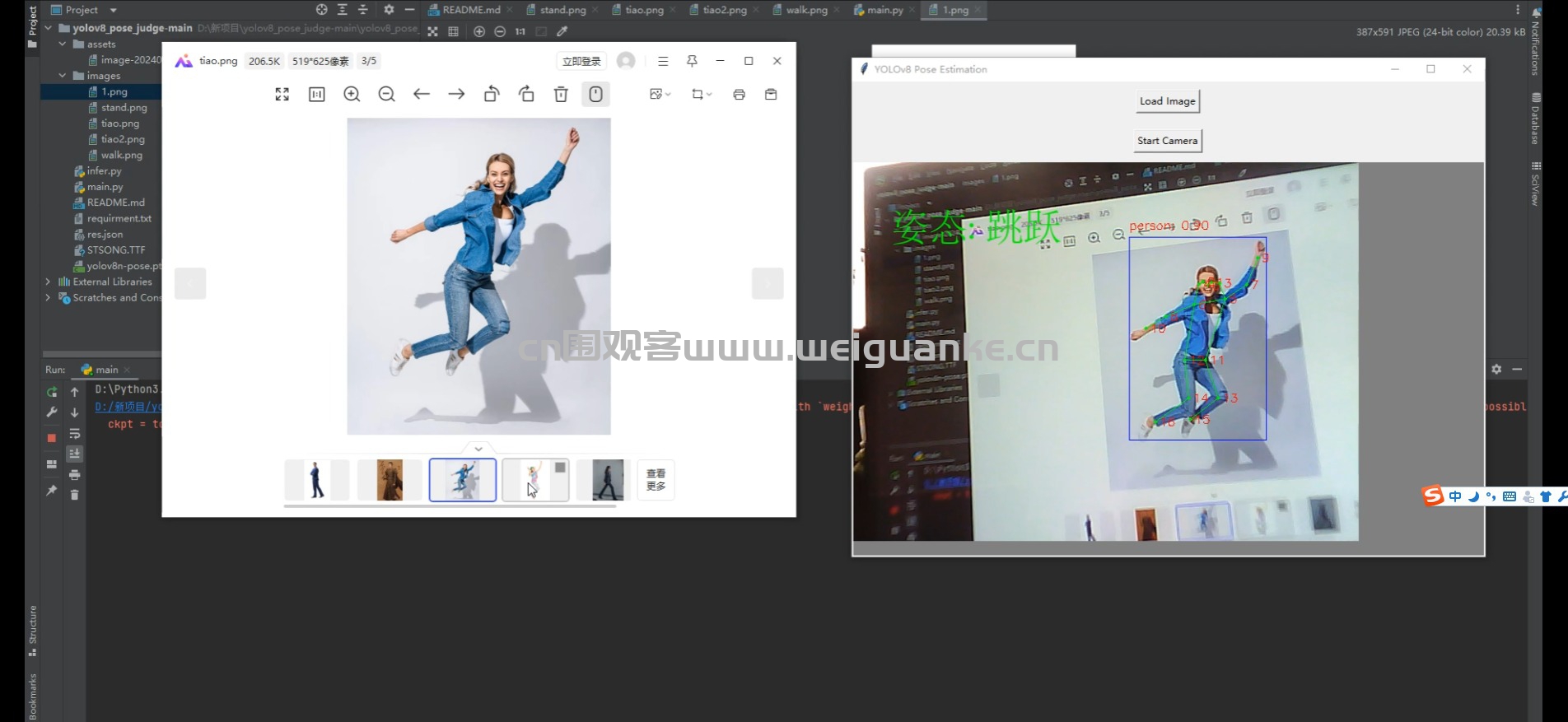
Task: Open the crop tool dropdown in viewer toolbar
Action: click(x=702, y=94)
